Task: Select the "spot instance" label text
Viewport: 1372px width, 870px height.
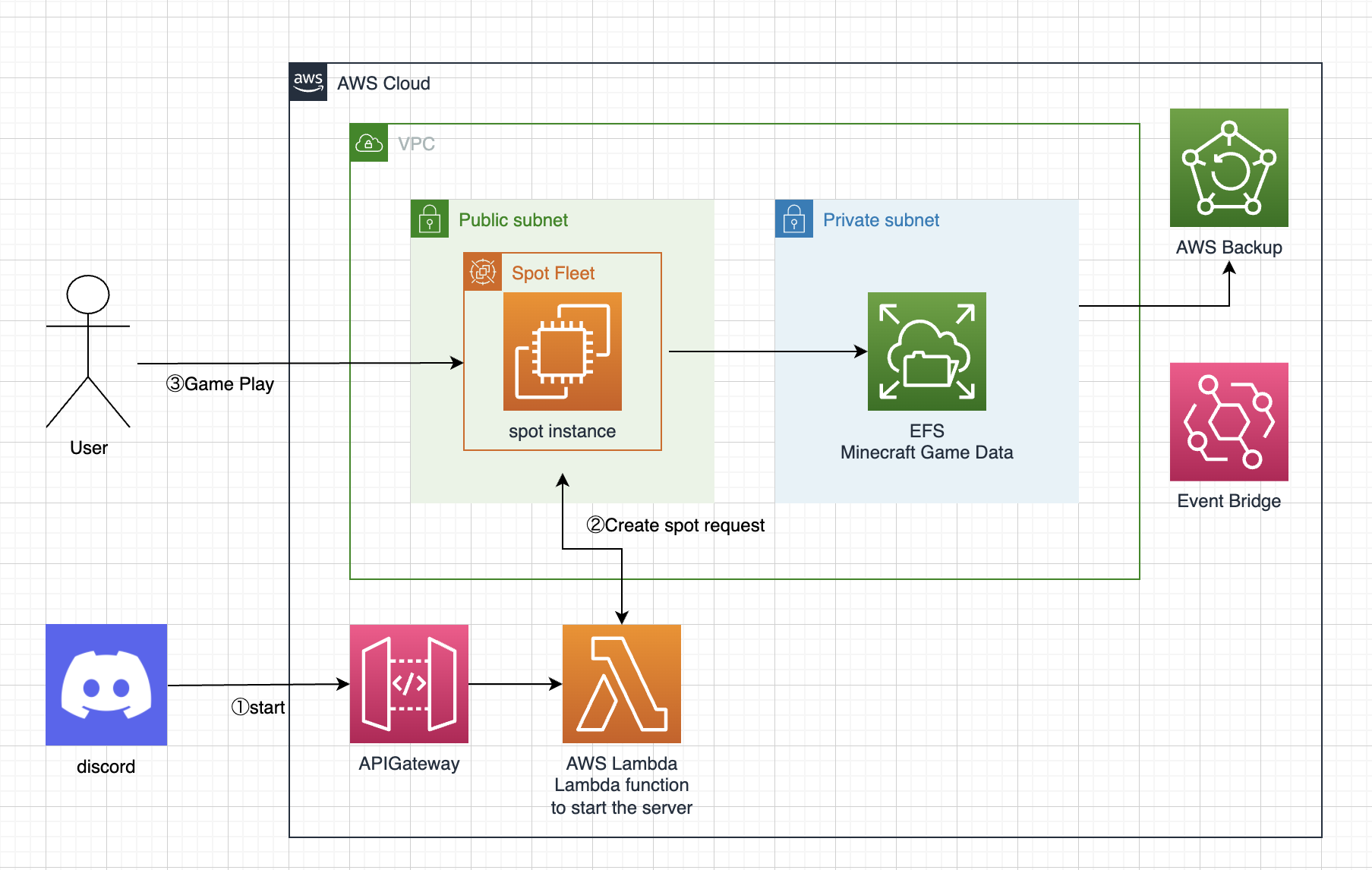Action: pyautogui.click(x=562, y=431)
